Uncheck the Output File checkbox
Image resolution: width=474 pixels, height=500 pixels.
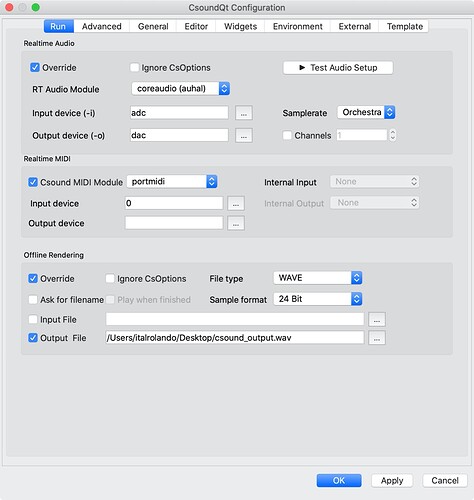pyautogui.click(x=33, y=338)
